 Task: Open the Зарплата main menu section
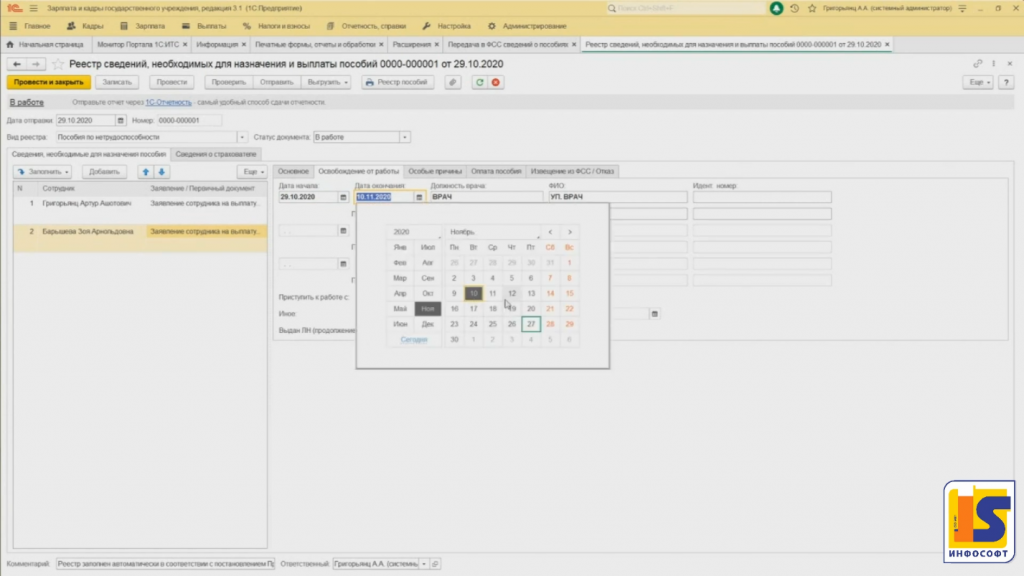(x=149, y=25)
